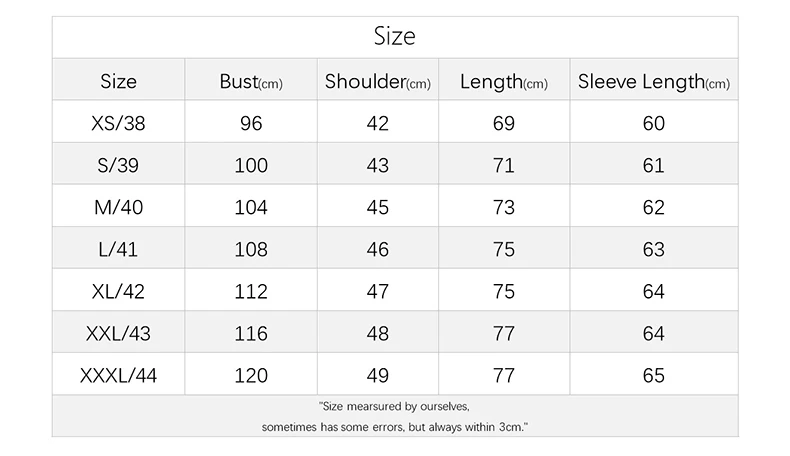Select the XS/38 size row label

118,123
